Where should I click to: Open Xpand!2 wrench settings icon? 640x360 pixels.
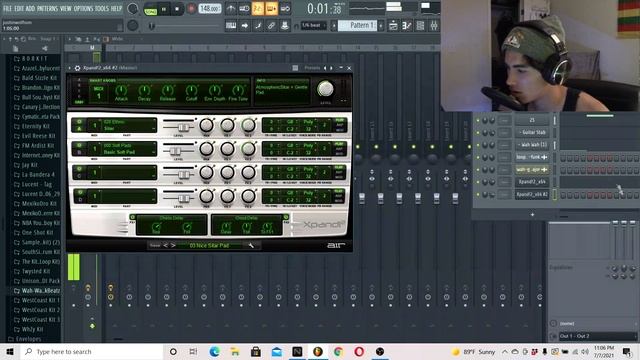pos(251,245)
